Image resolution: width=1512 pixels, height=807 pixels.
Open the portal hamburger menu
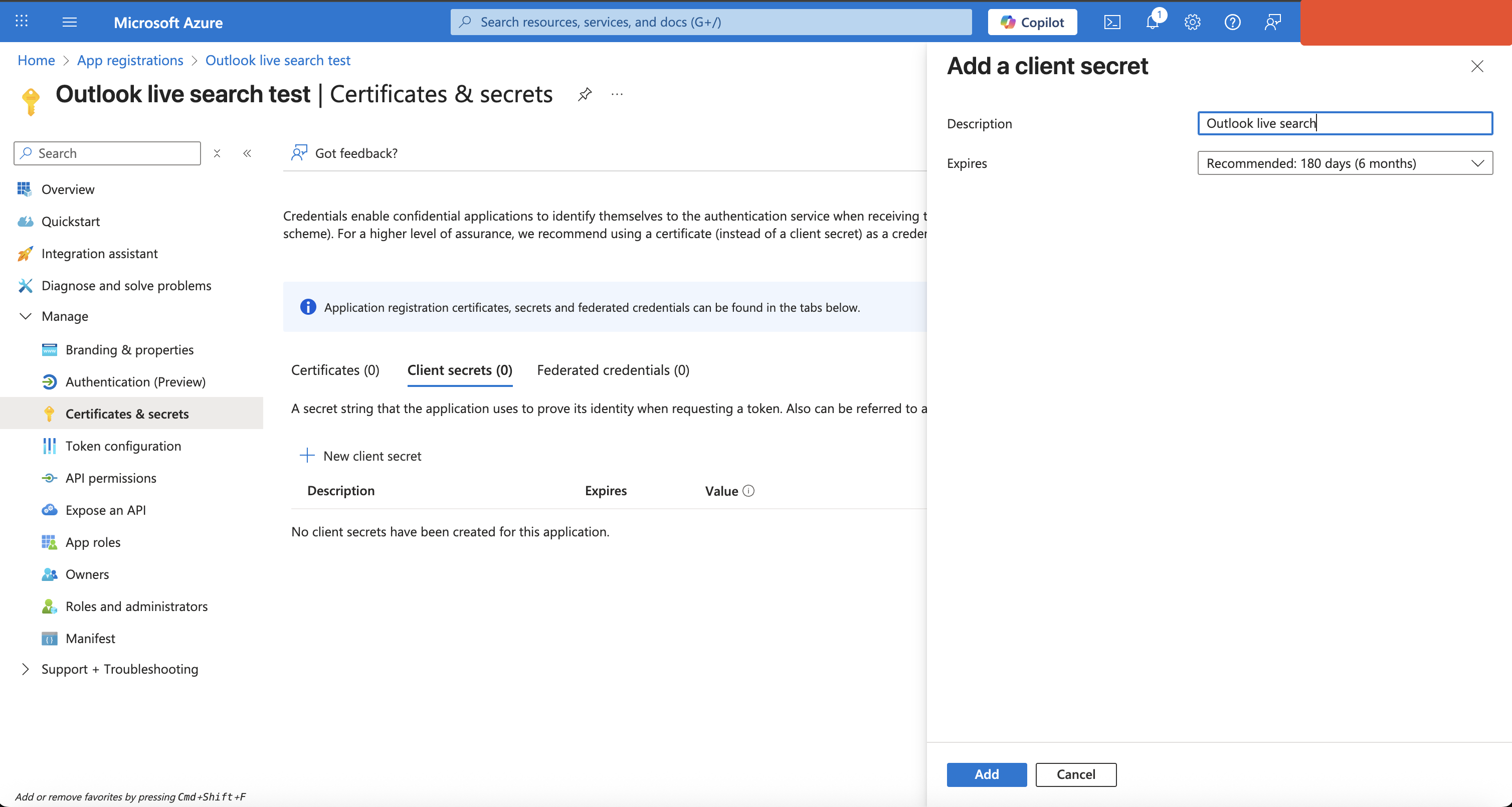click(69, 22)
